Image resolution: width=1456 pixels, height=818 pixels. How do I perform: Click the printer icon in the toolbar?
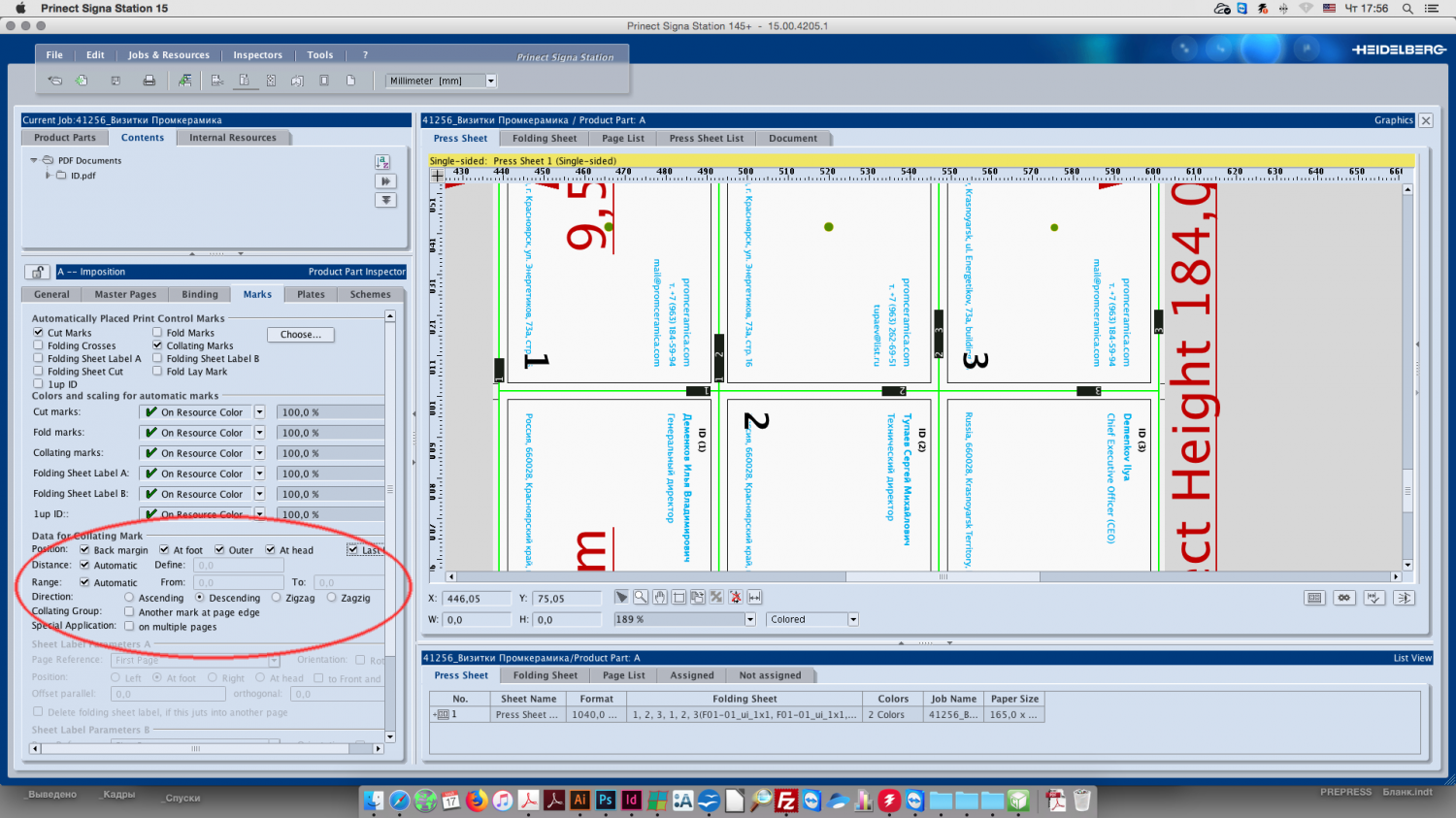[x=149, y=81]
